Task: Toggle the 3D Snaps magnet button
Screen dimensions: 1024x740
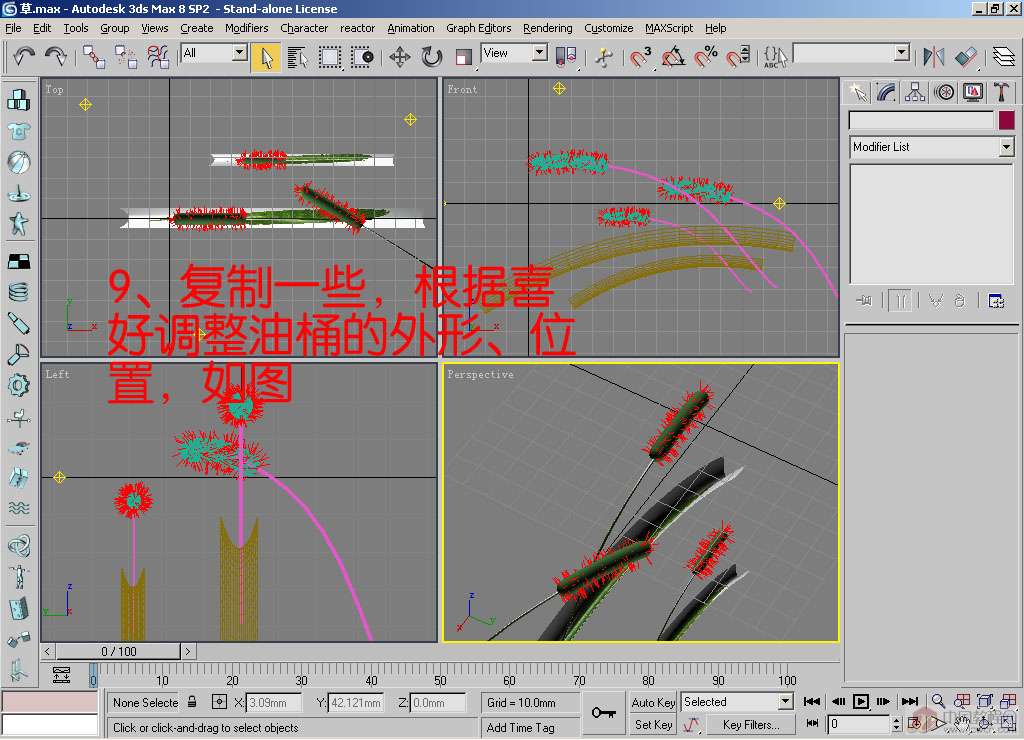Action: (x=641, y=57)
